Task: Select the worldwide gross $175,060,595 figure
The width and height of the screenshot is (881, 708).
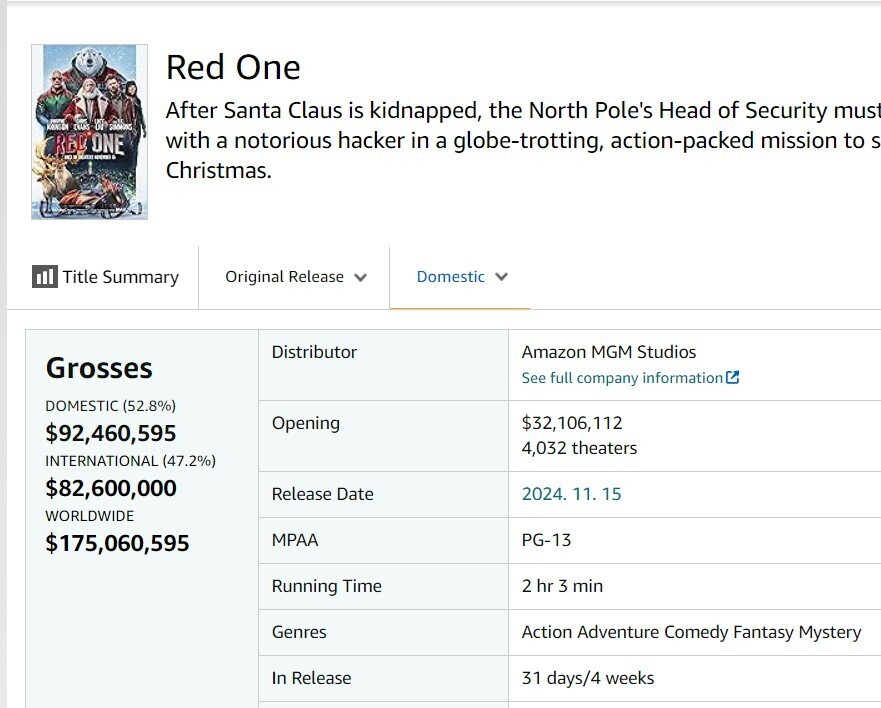Action: 117,543
